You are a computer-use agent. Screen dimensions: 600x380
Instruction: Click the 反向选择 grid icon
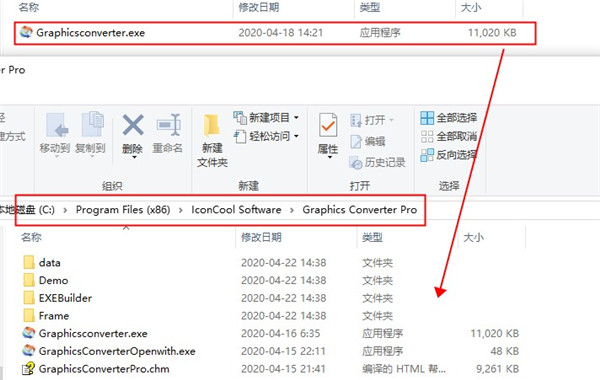(427, 155)
